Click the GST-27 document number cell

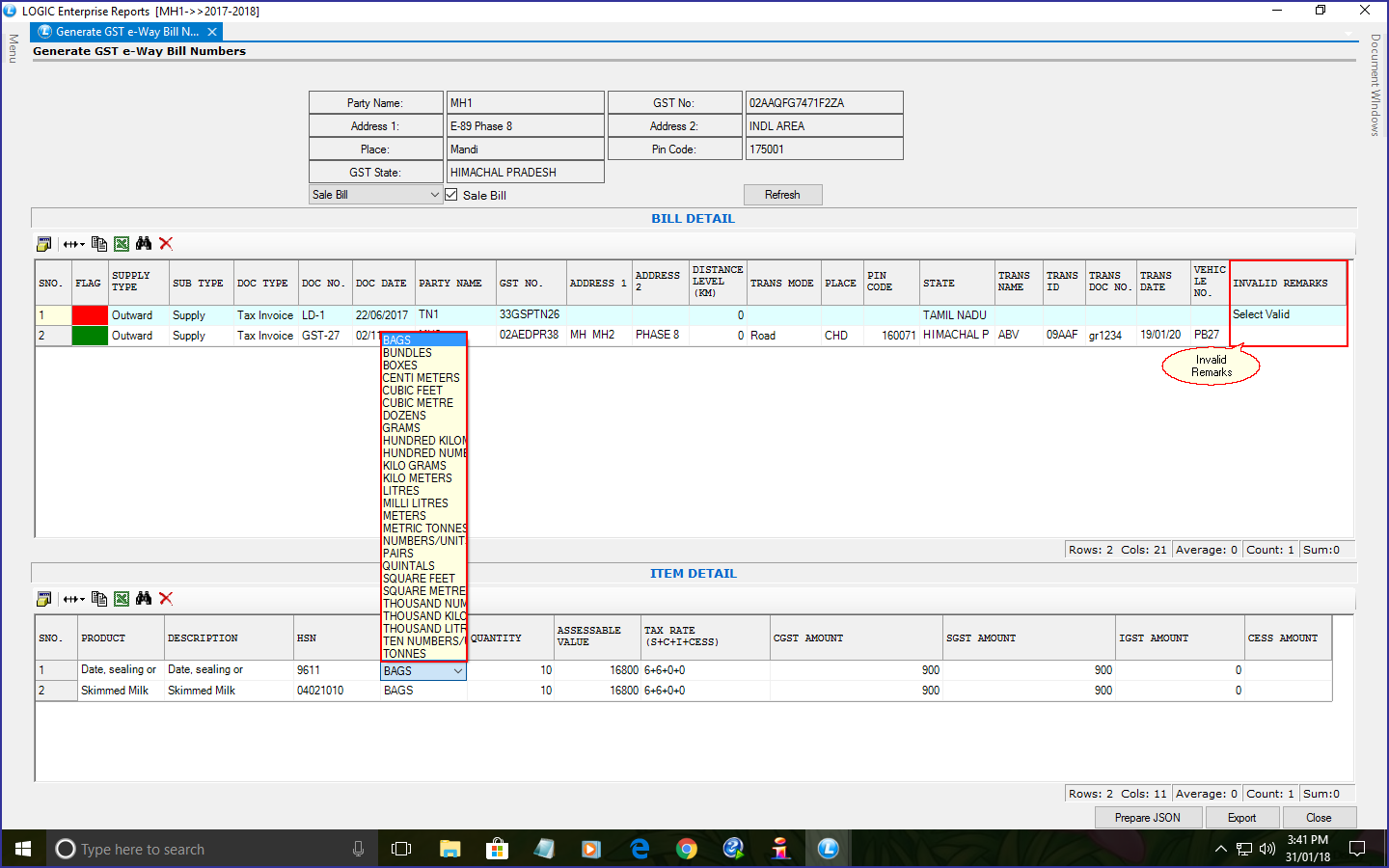[325, 336]
